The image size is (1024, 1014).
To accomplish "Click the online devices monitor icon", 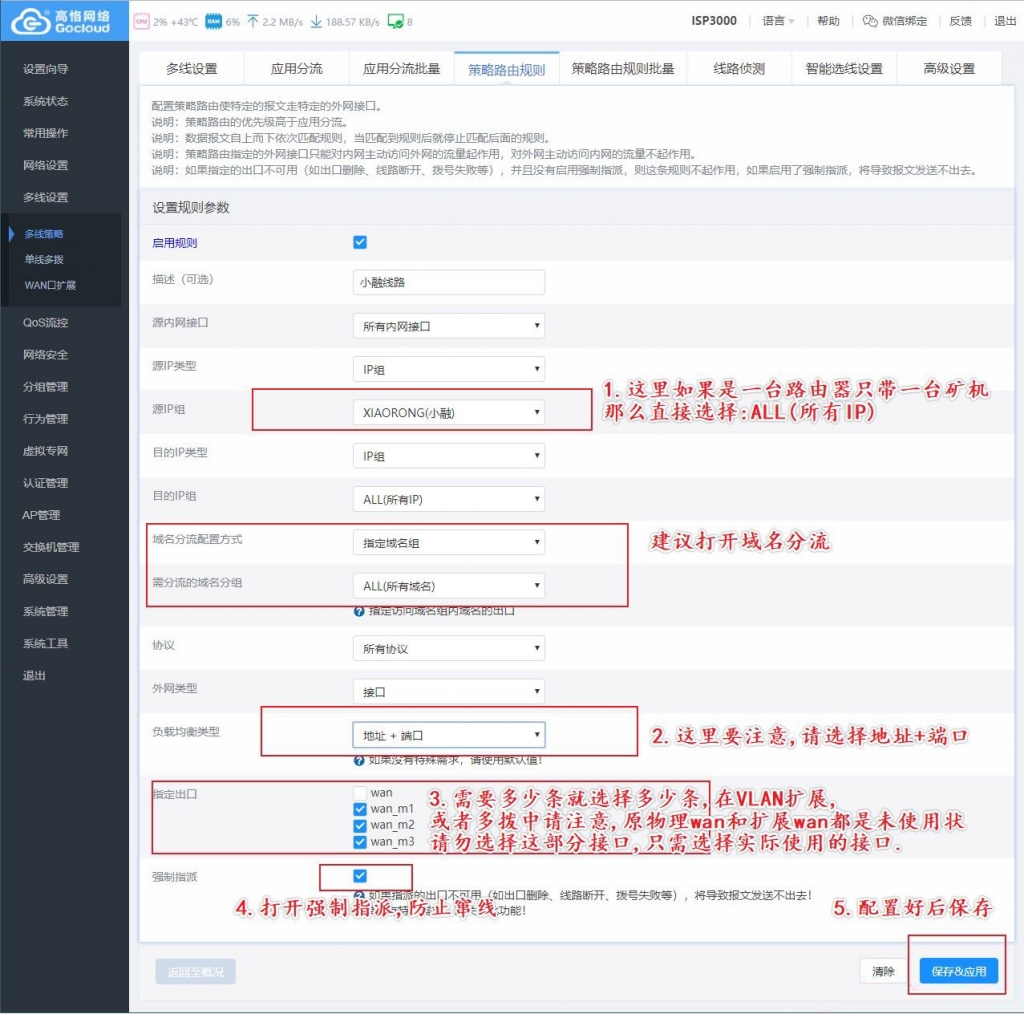I will click(x=394, y=21).
